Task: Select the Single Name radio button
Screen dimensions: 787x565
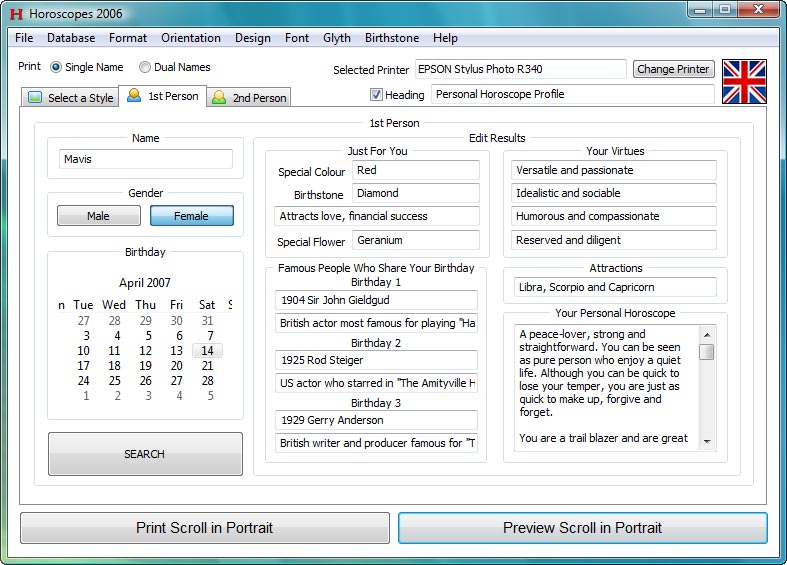Action: (56, 67)
